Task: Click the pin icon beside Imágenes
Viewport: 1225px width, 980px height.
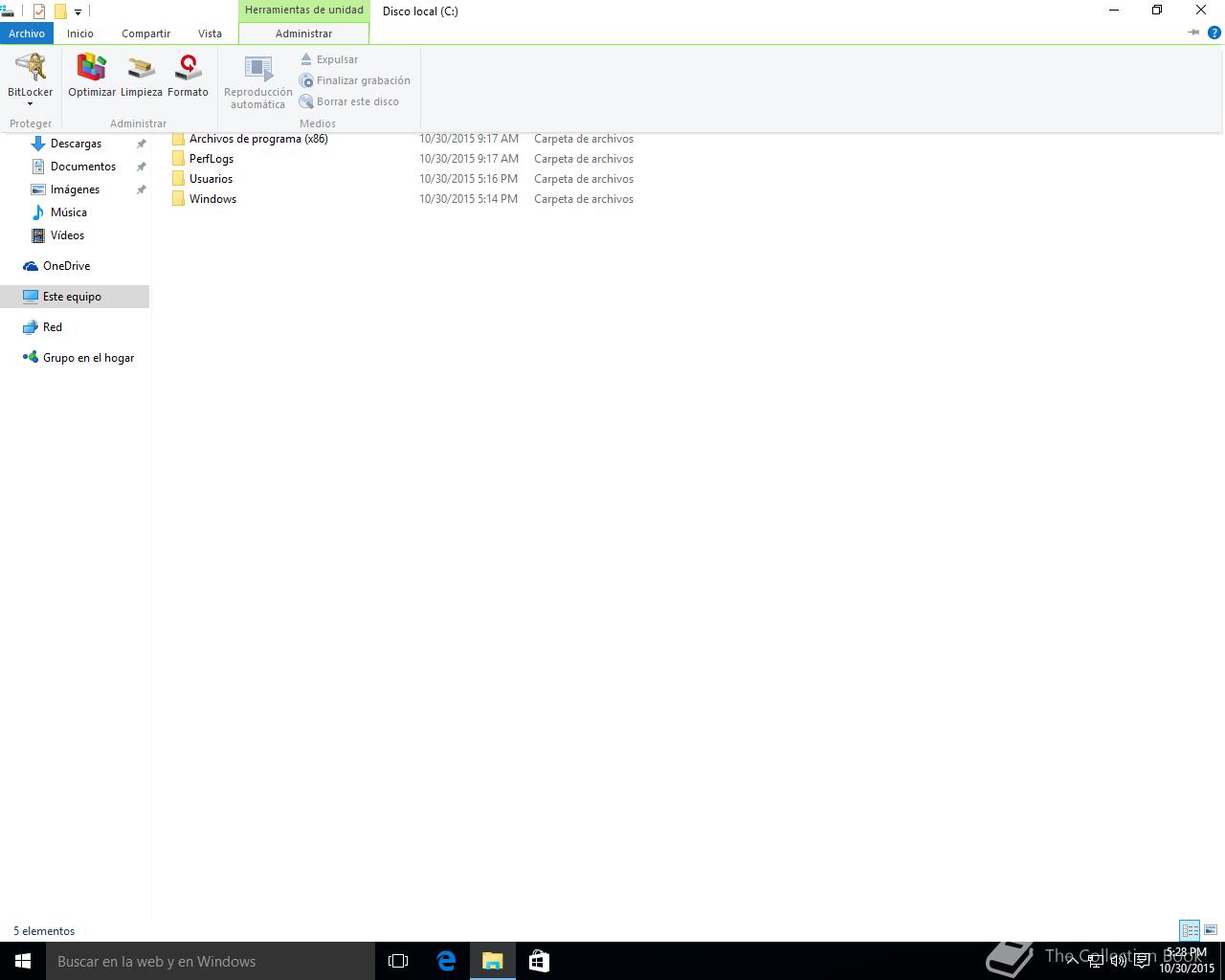Action: pos(141,189)
